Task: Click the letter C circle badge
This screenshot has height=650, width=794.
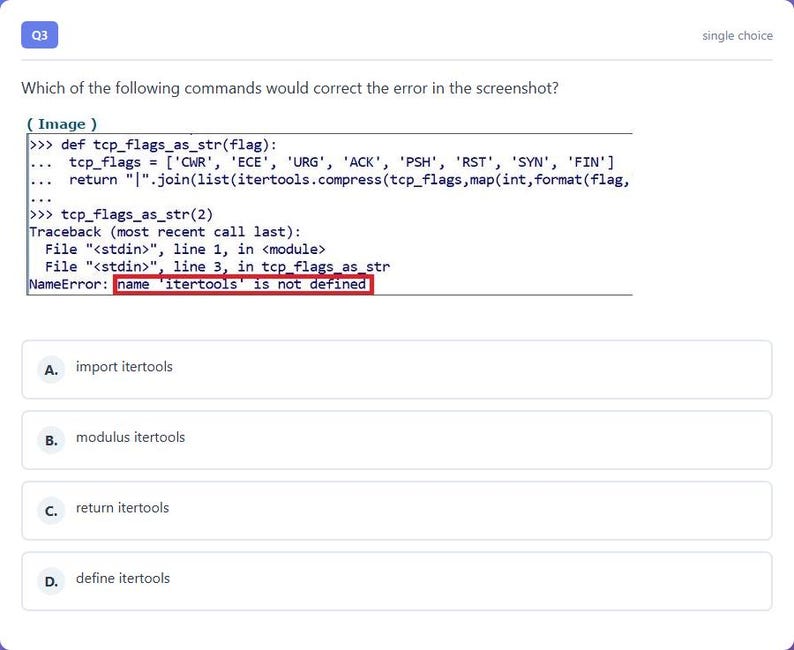Action: pyautogui.click(x=51, y=511)
